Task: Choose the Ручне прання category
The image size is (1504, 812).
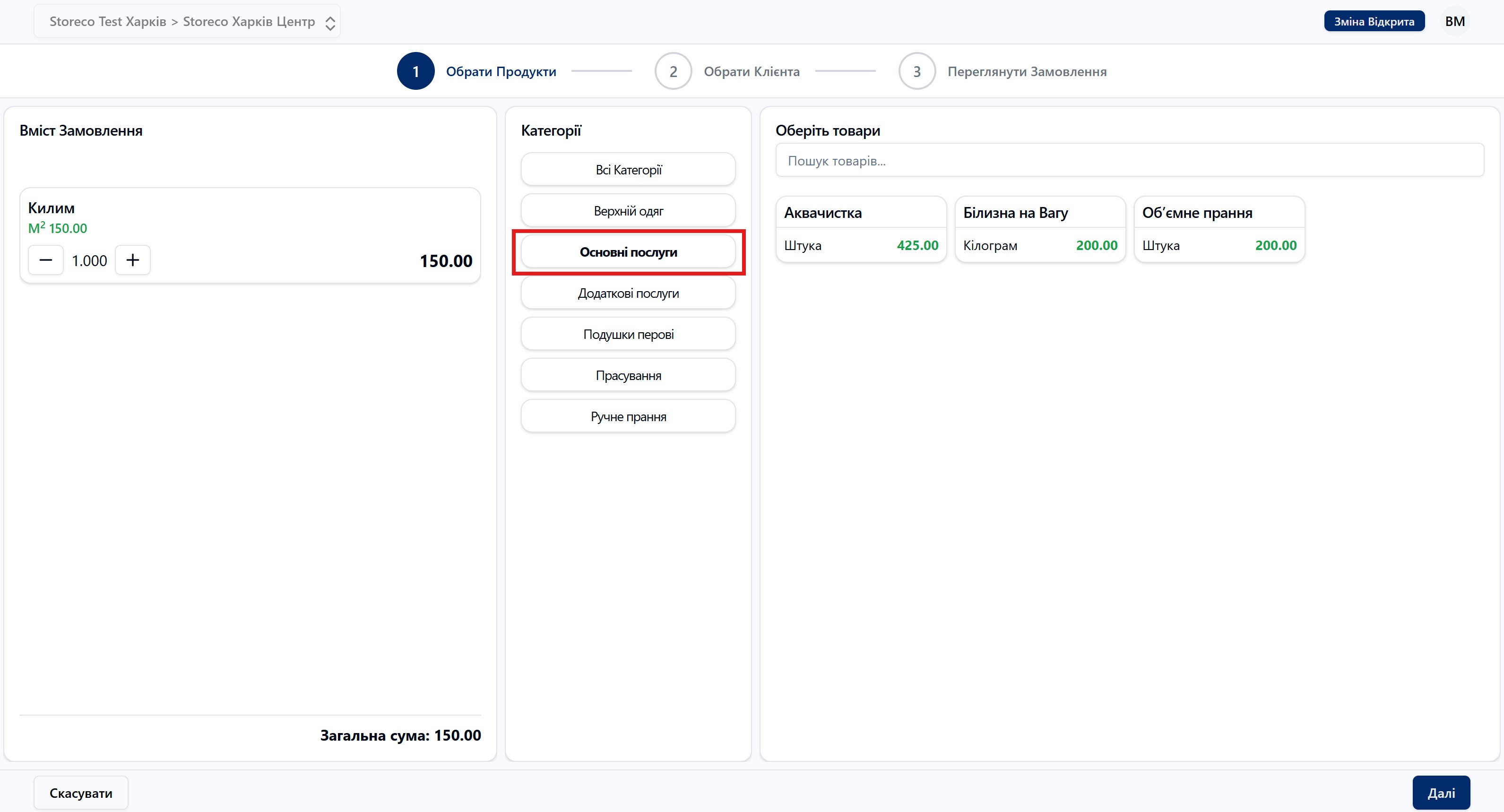Action: [x=628, y=417]
